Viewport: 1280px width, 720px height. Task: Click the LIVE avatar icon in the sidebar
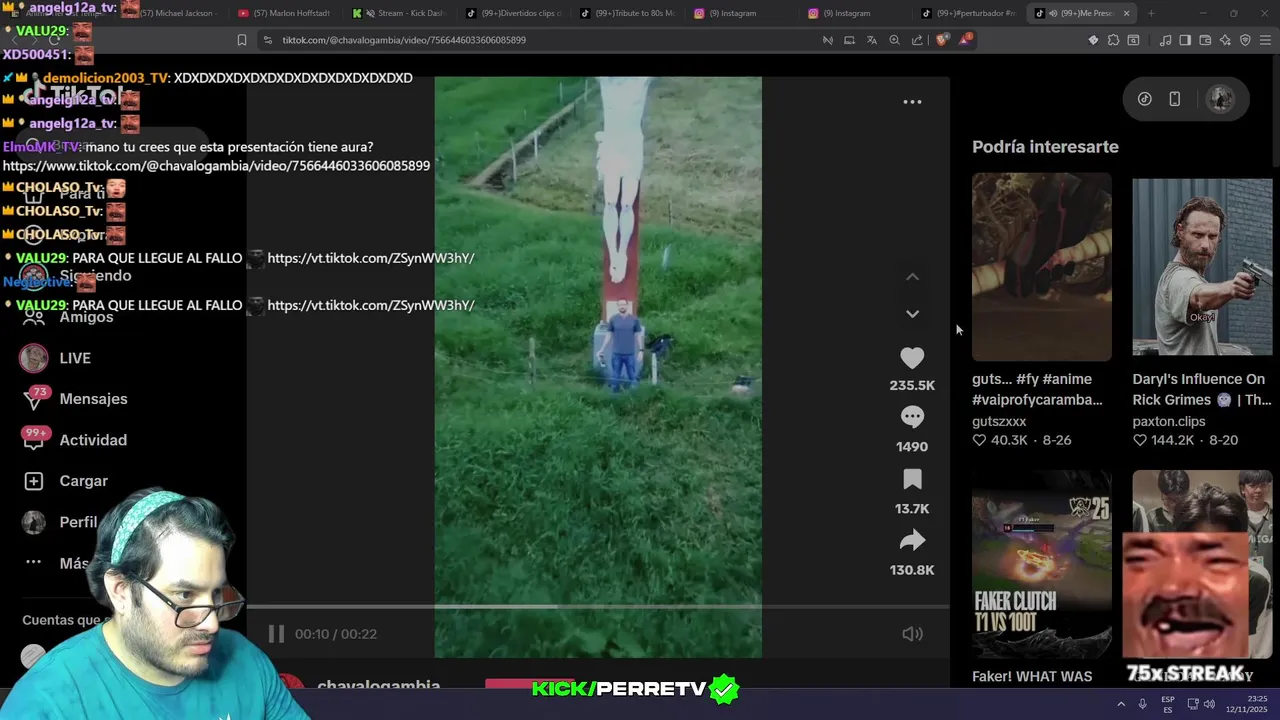(34, 358)
